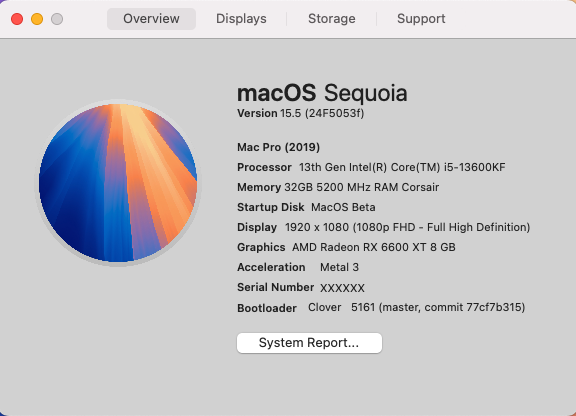Screen dimensions: 576x416
Task: Select the Graphics AMD Radeon RX 6600 XT line
Action: click(x=346, y=247)
